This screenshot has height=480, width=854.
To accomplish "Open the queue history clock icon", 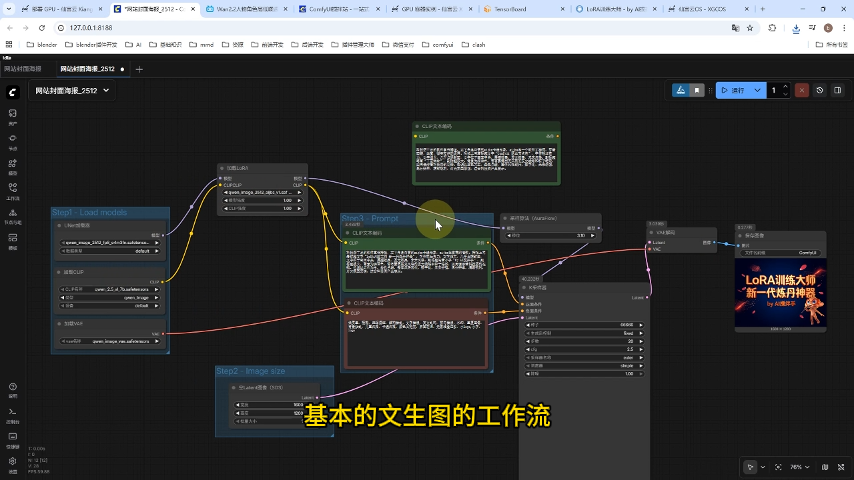I will pos(820,90).
